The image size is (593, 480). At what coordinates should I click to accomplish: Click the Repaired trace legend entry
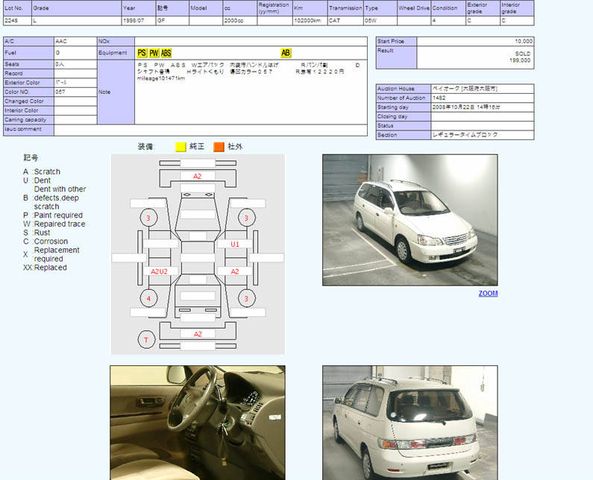pos(59,224)
